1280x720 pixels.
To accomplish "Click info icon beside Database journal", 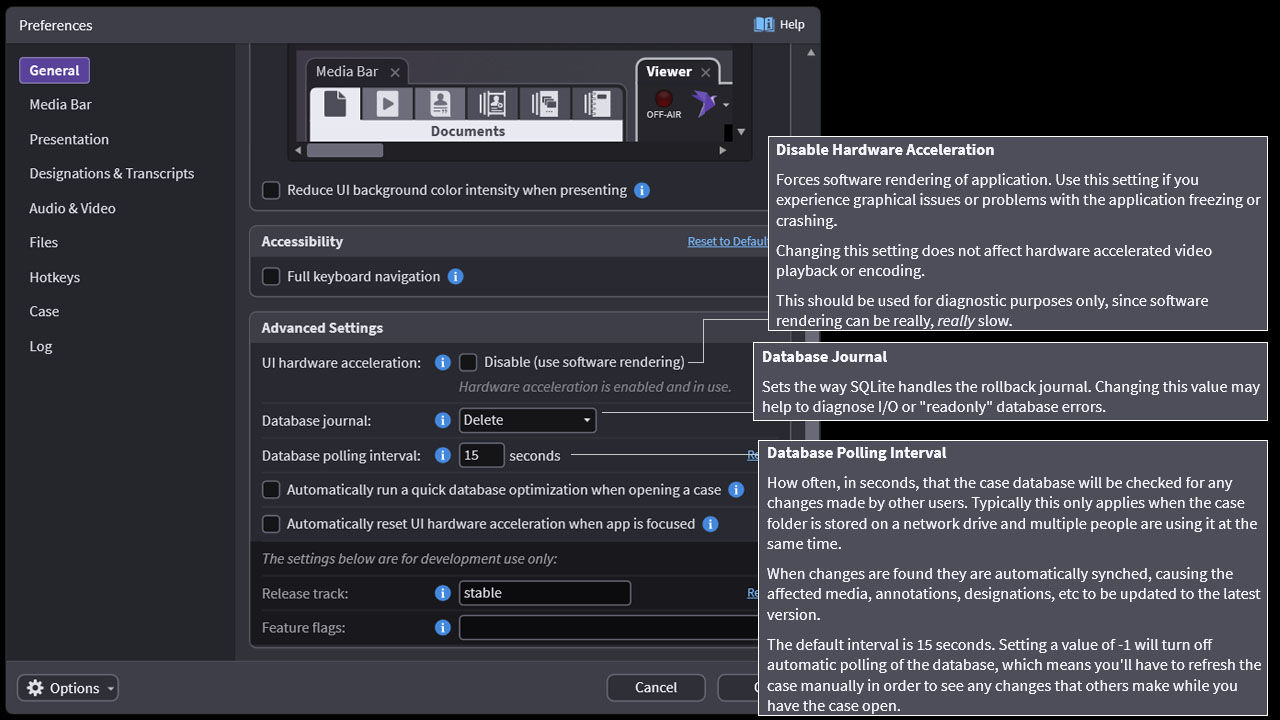I will pyautogui.click(x=443, y=421).
